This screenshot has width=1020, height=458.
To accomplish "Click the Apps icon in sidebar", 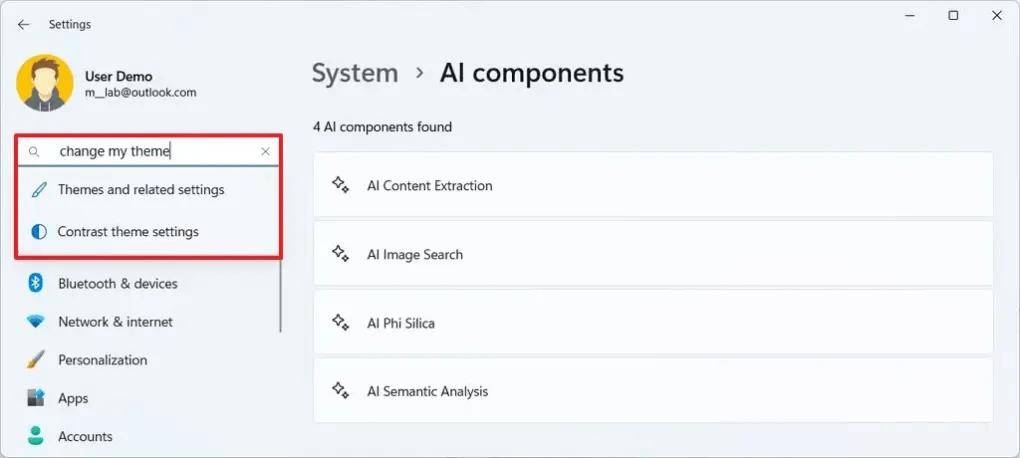I will point(36,398).
